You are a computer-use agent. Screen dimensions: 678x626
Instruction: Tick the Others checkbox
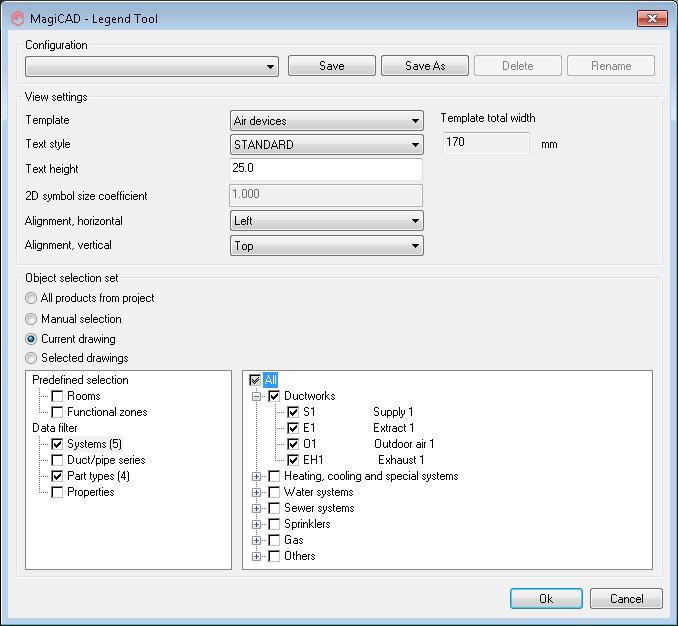point(274,556)
